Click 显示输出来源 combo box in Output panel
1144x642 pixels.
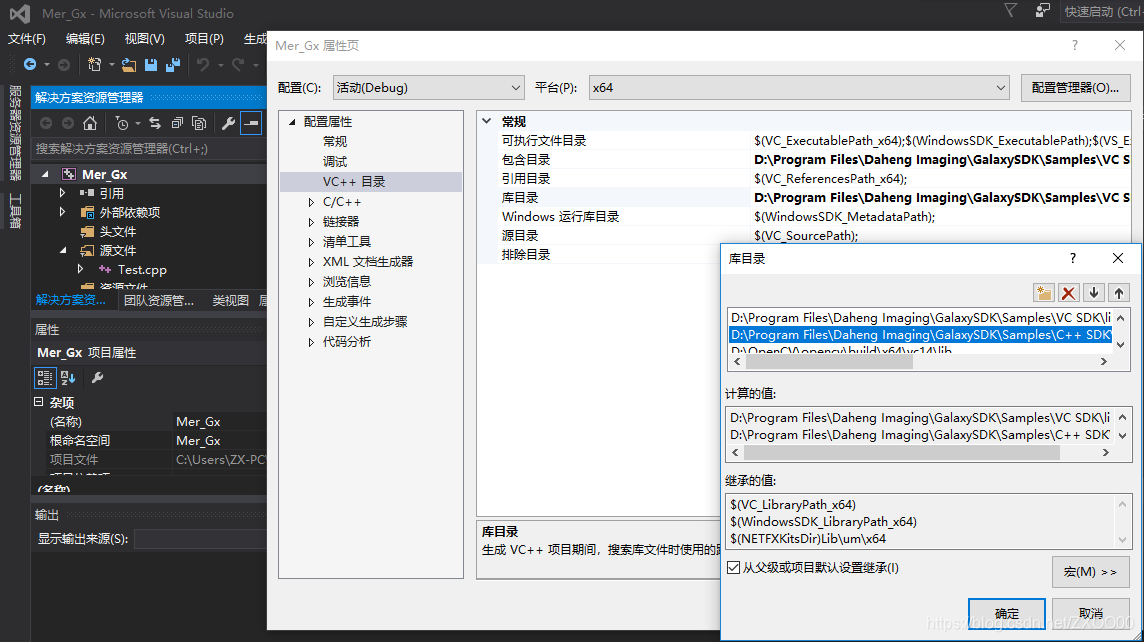(x=201, y=539)
